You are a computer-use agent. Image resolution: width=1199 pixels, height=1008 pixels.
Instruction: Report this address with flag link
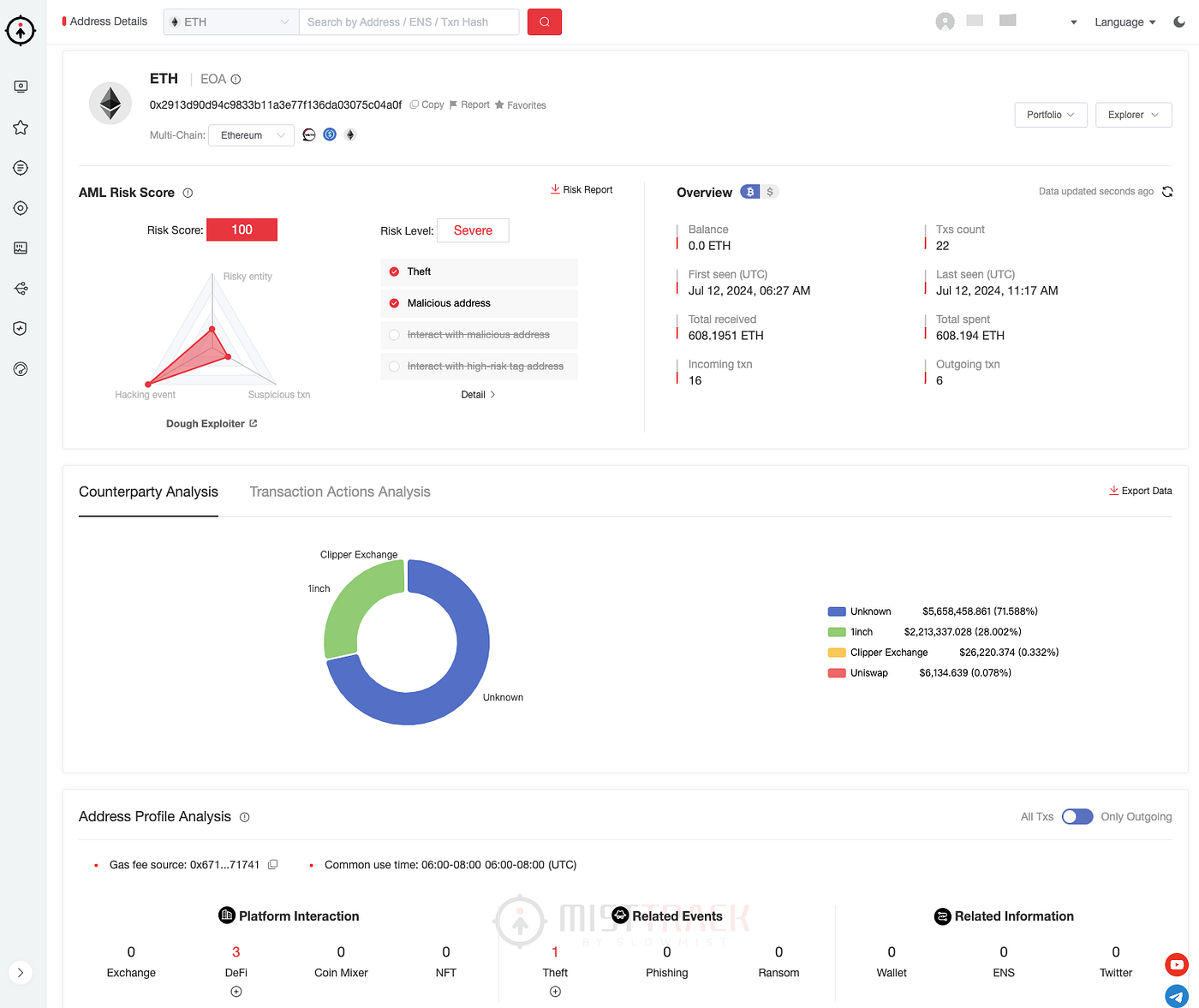point(469,104)
